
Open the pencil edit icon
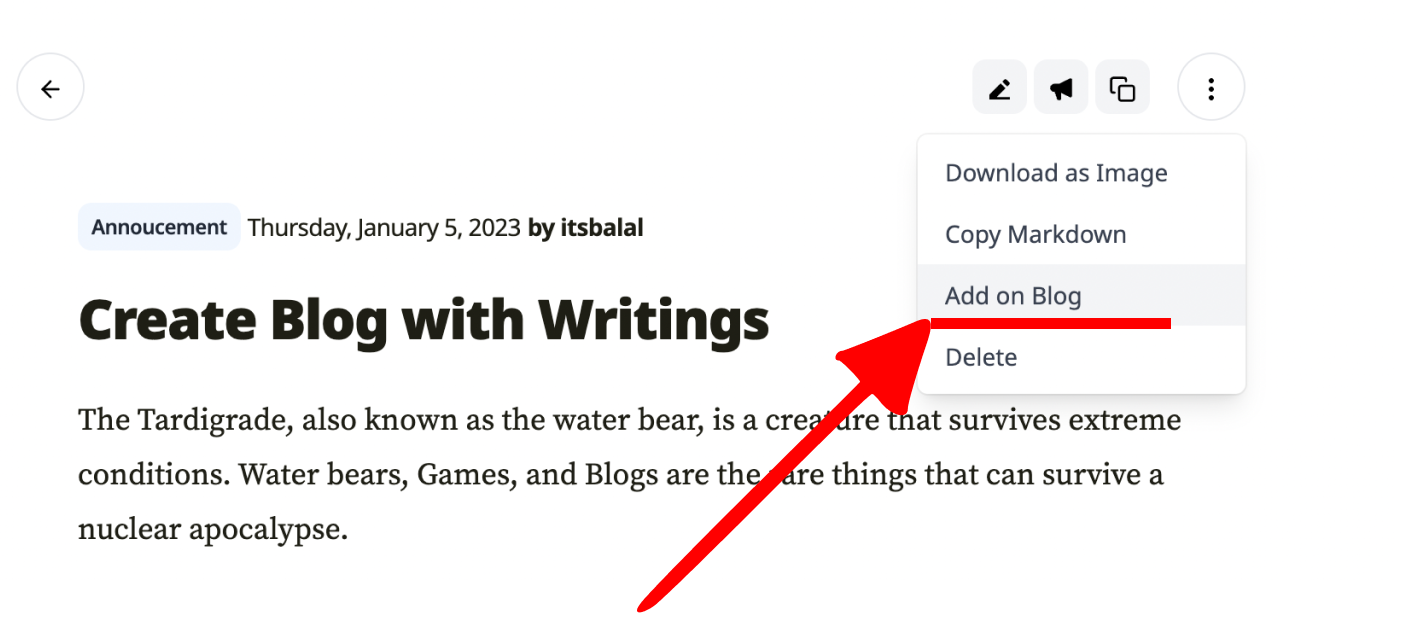(999, 88)
